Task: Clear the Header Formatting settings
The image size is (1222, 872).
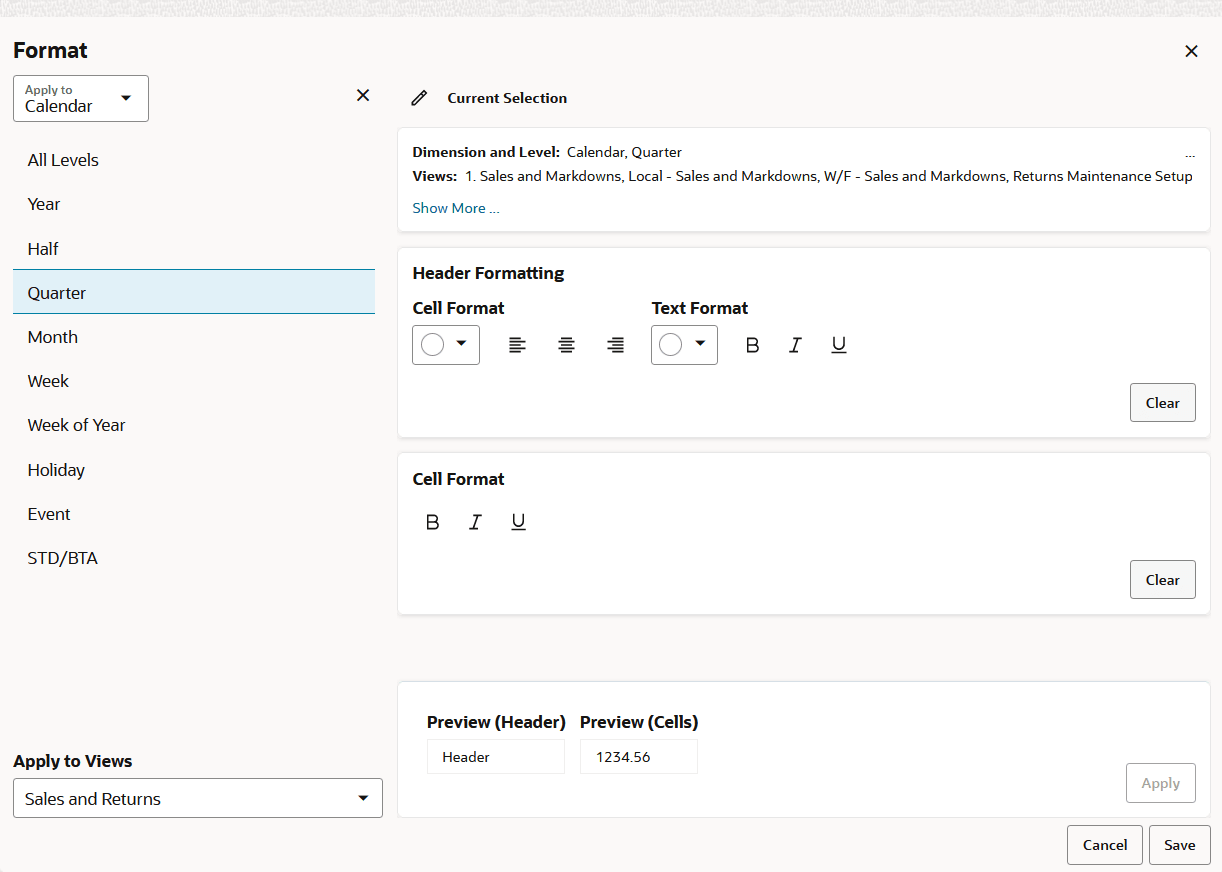Action: (1163, 403)
